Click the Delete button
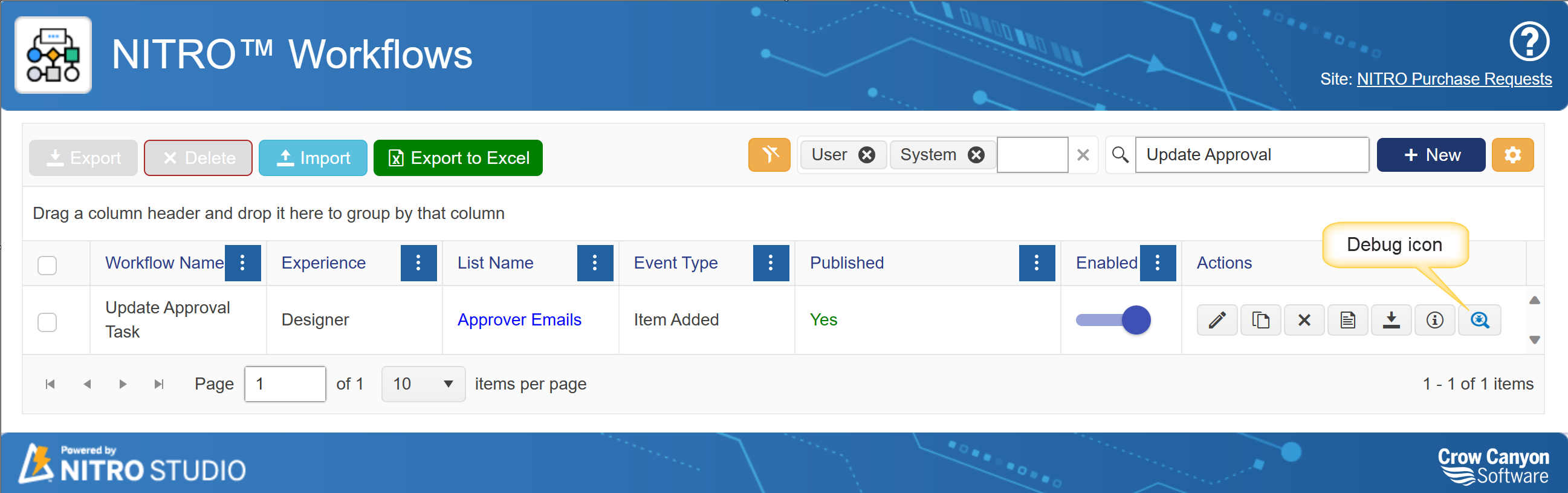 (198, 158)
